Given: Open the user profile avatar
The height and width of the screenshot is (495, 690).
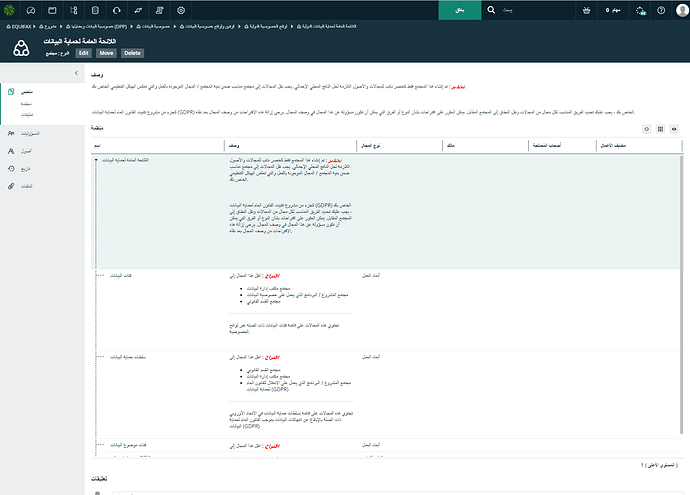Looking at the screenshot, I should (682, 10).
